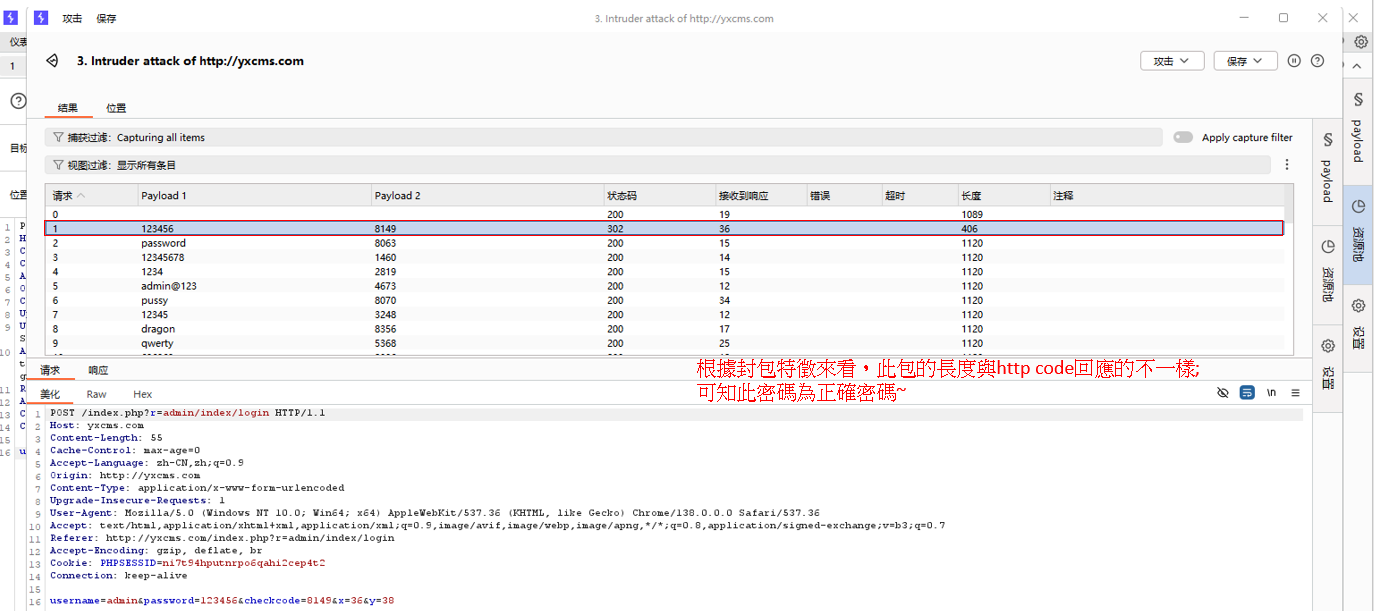The width and height of the screenshot is (1374, 611).
Task: Open the 攻击 menu in the menu bar
Action: (x=72, y=18)
